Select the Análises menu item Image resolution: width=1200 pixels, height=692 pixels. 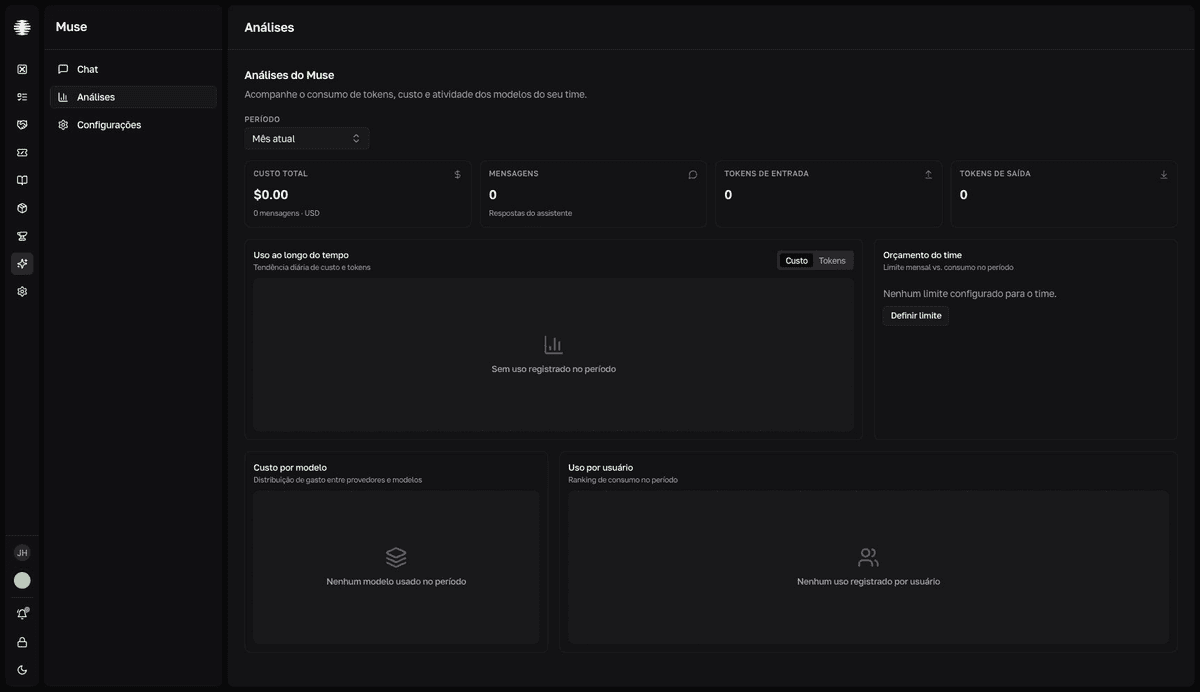pyautogui.click(x=133, y=97)
